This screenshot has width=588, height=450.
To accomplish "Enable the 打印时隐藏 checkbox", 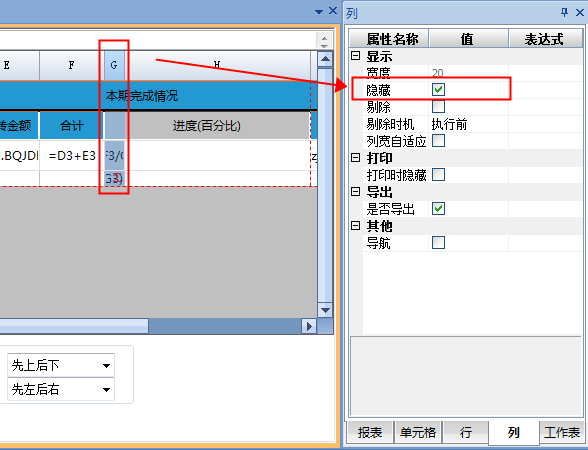I will [x=438, y=174].
